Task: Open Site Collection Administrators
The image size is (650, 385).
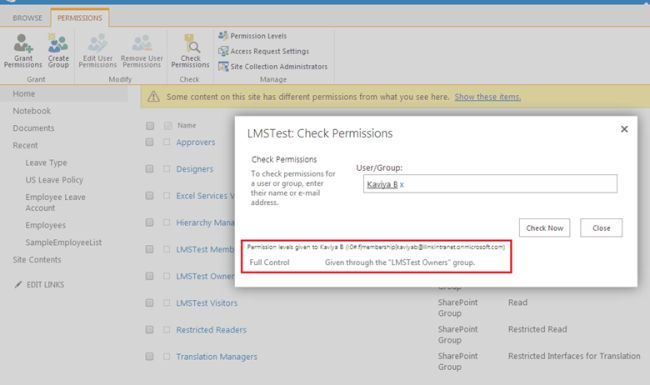Action: pyautogui.click(x=273, y=67)
